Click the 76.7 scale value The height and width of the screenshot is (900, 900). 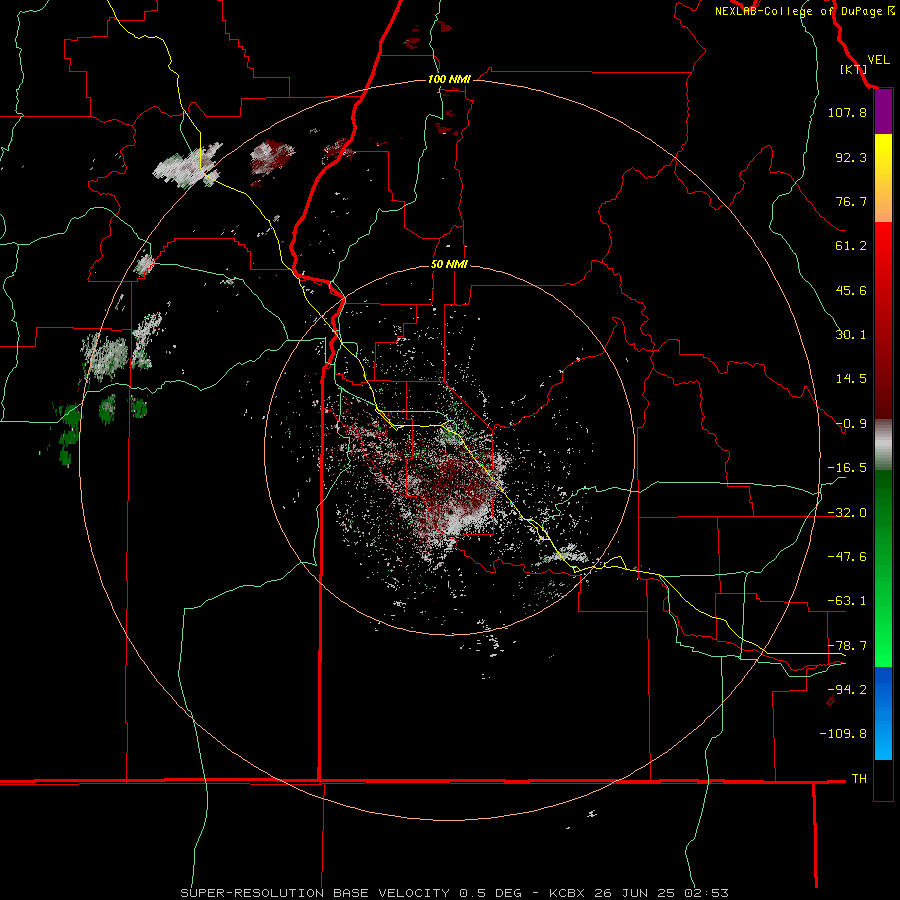pyautogui.click(x=851, y=201)
